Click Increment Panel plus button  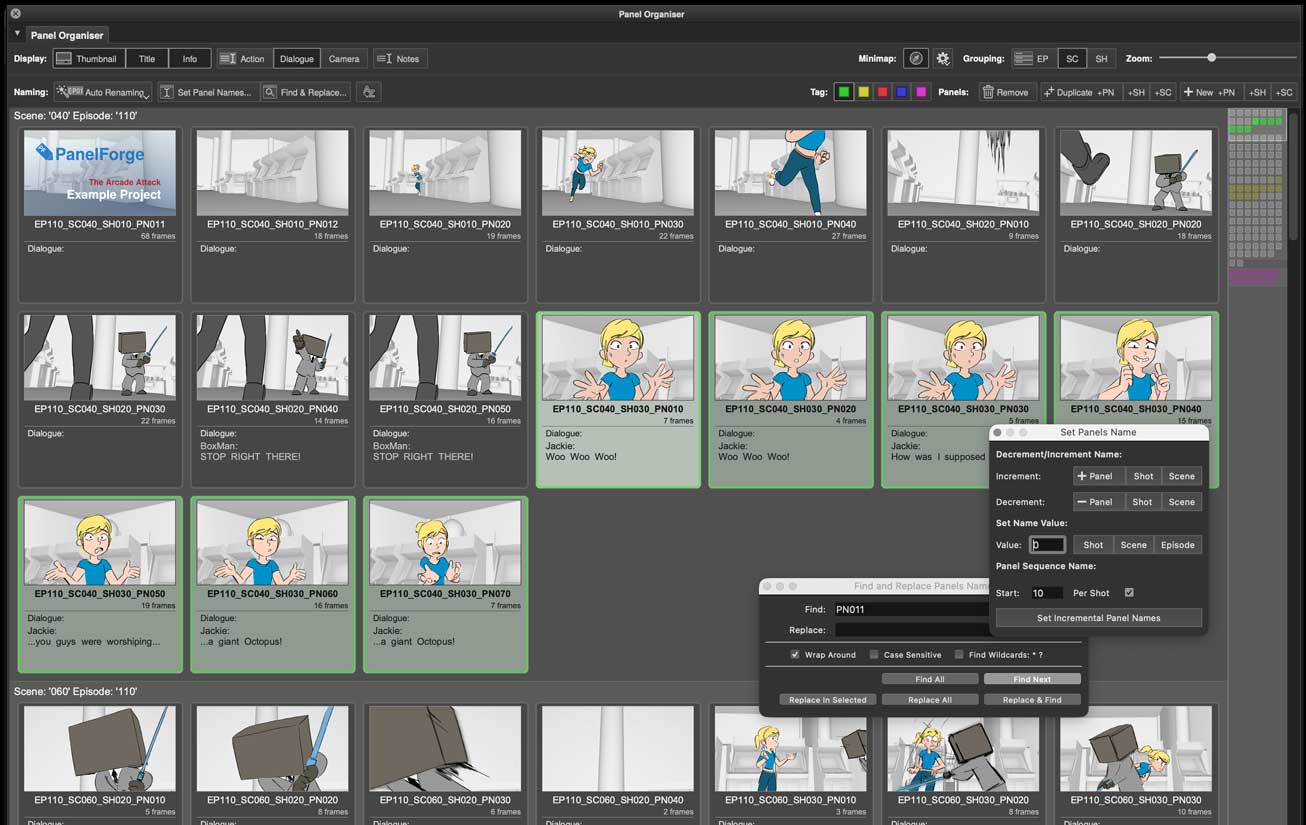1098,476
